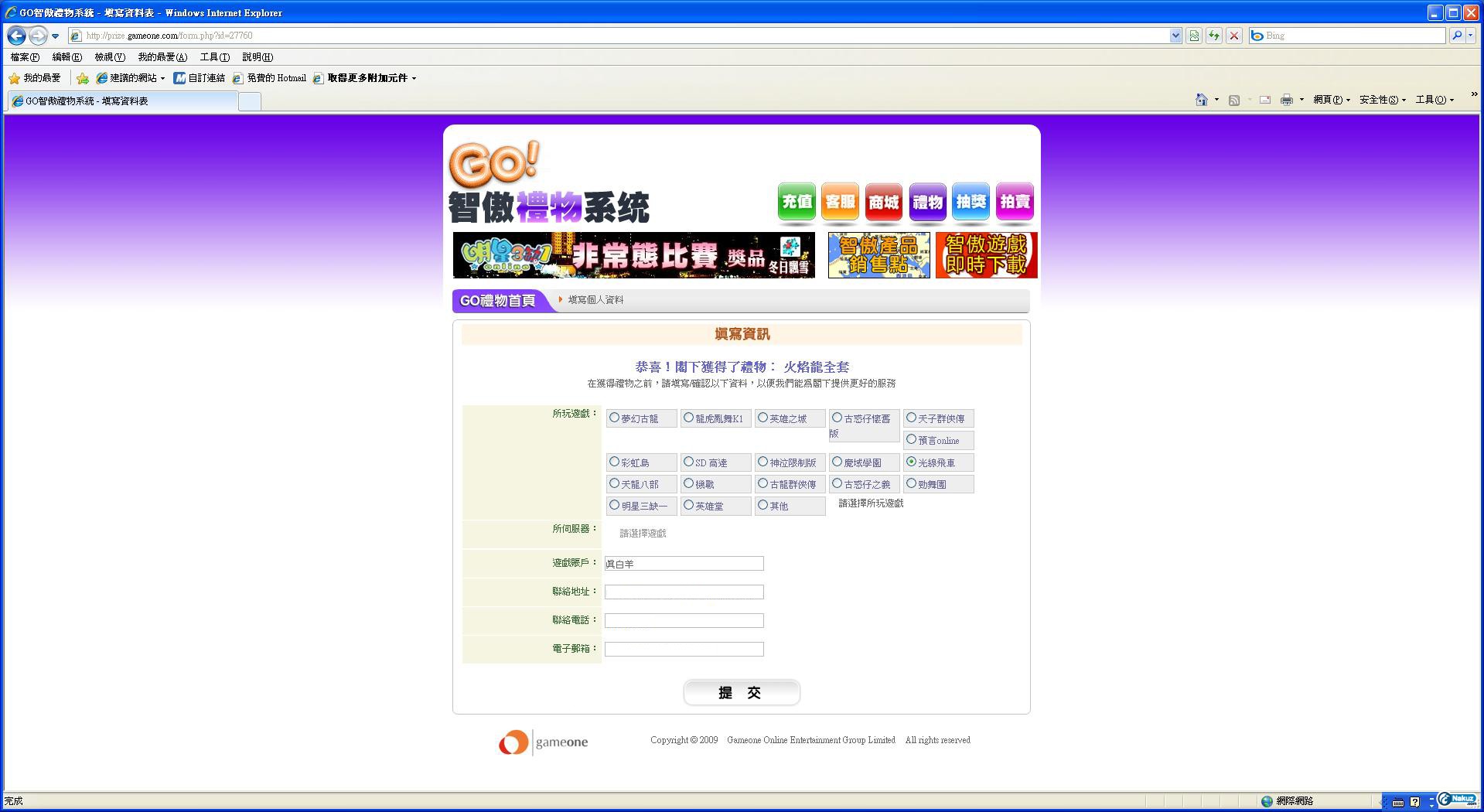
Task: Click the compatibility view icon
Action: tap(1194, 36)
